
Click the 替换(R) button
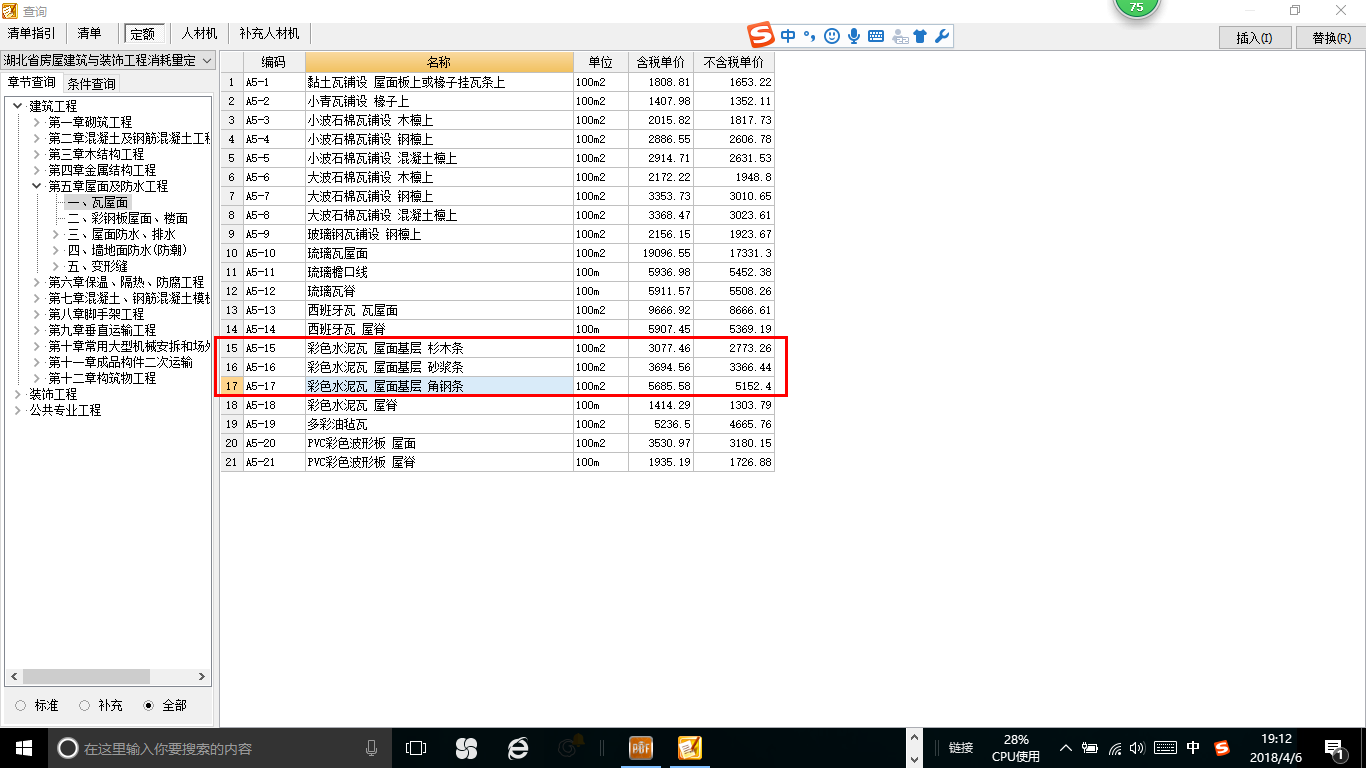point(1330,38)
